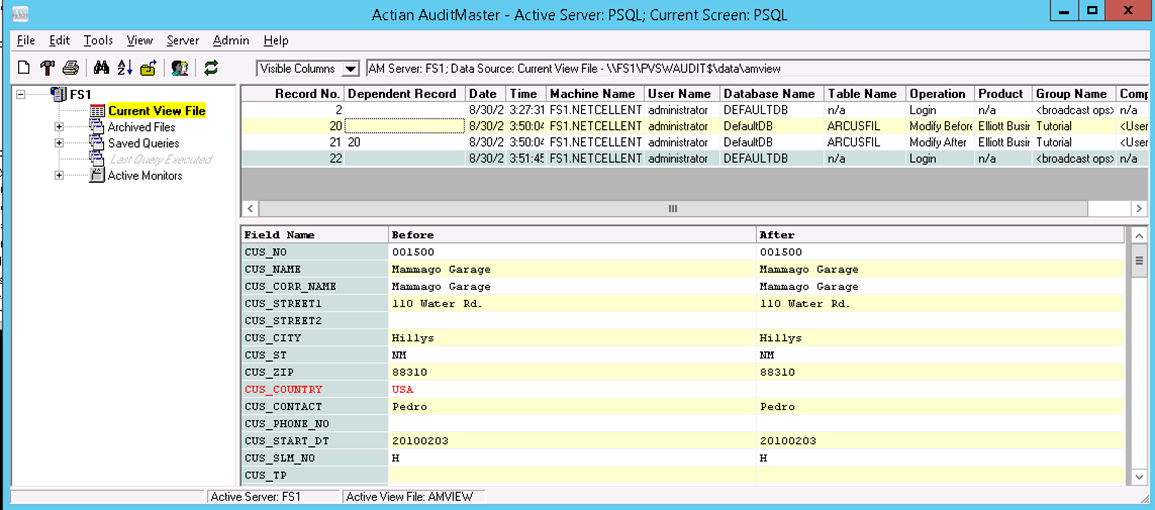Select record number 2 row
The height and width of the screenshot is (510, 1155).
tap(694, 110)
